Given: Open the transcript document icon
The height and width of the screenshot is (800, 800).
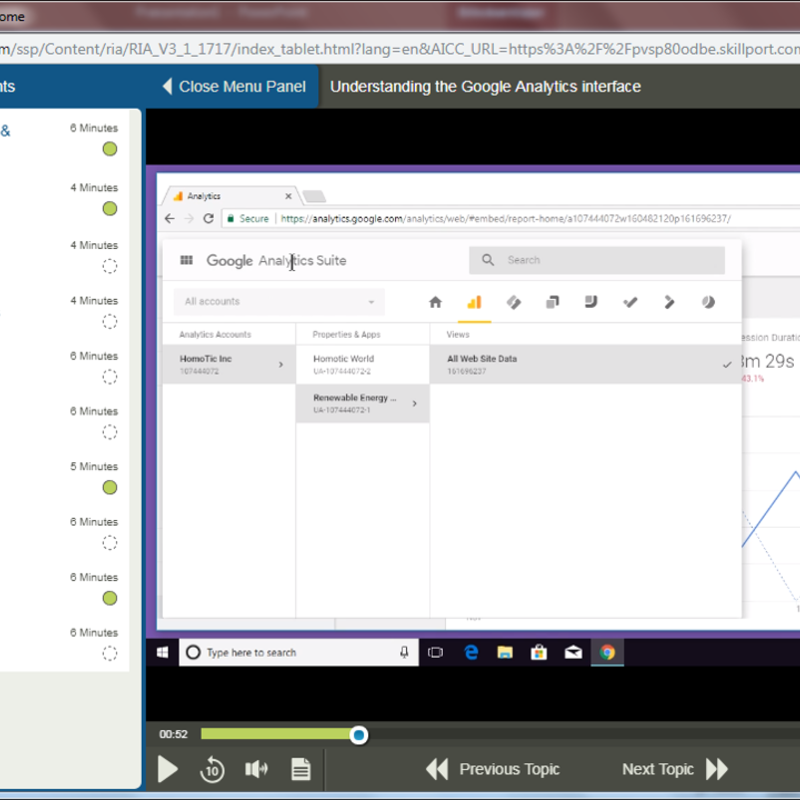Looking at the screenshot, I should click(301, 769).
